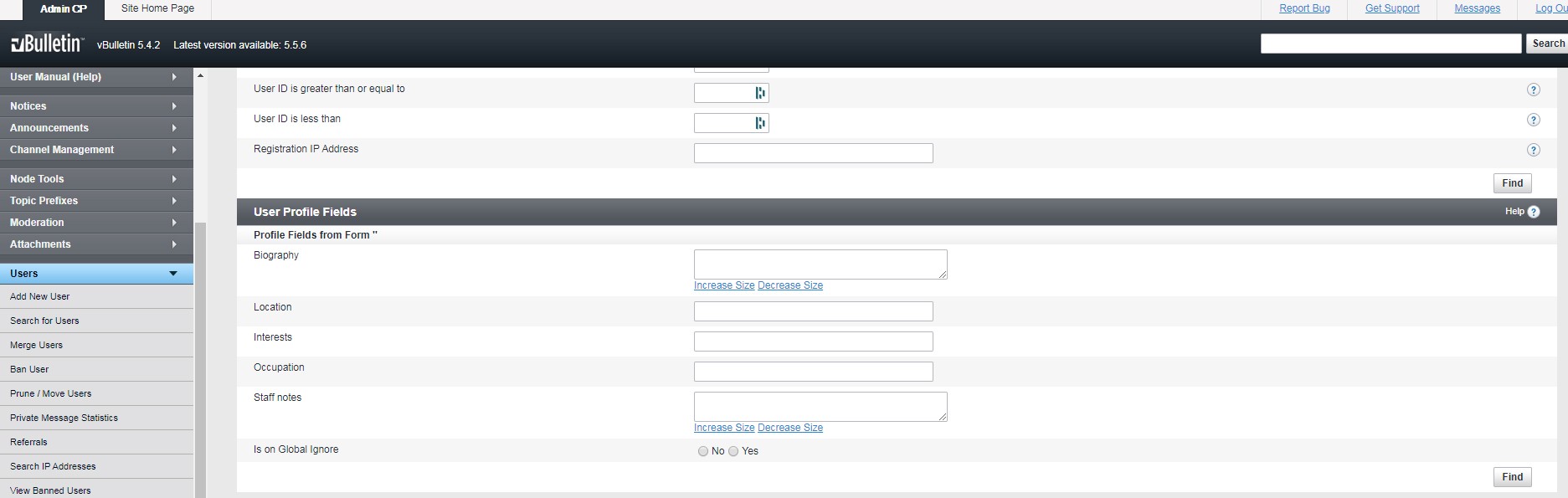1568x498 pixels.
Task: Click spinner in User ID greater than field
Action: coord(760,93)
